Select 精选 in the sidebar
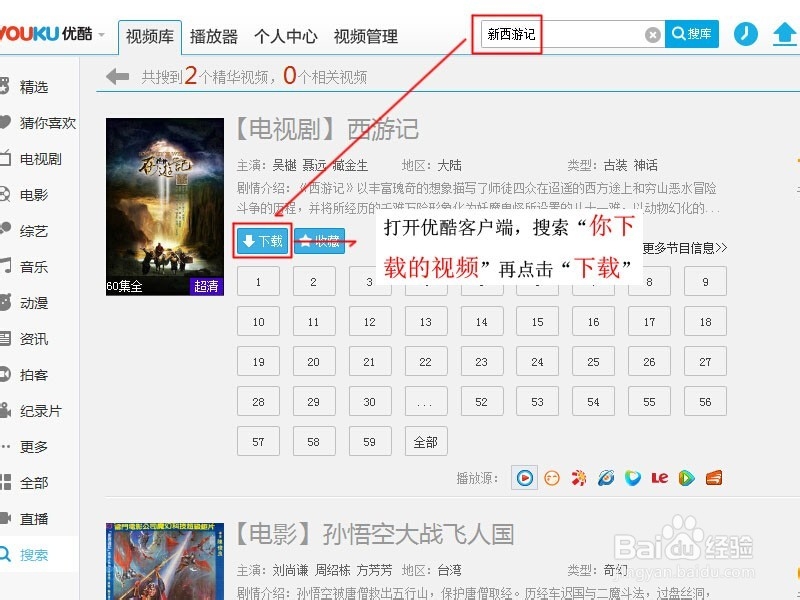The width and height of the screenshot is (800, 600). 34,87
